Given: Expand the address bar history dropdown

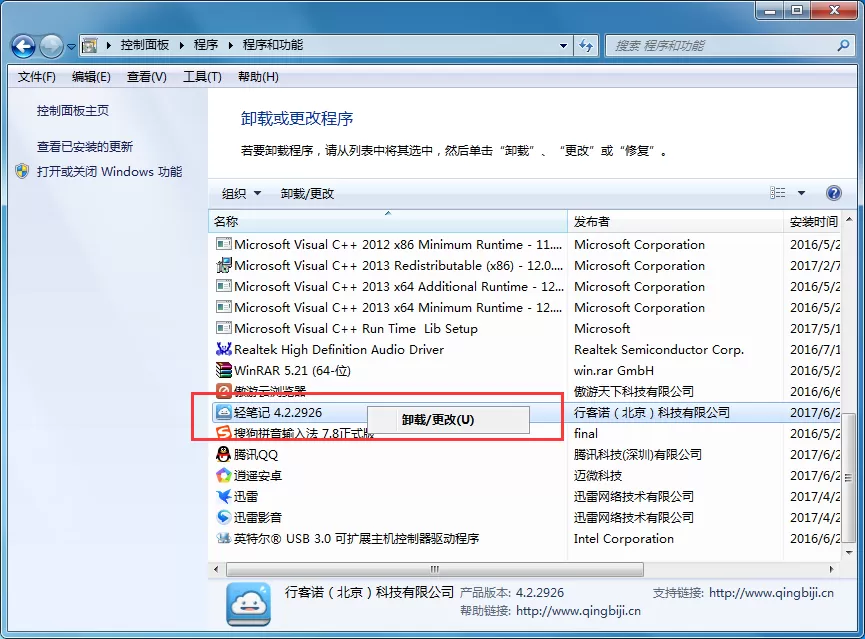Looking at the screenshot, I should click(x=563, y=46).
